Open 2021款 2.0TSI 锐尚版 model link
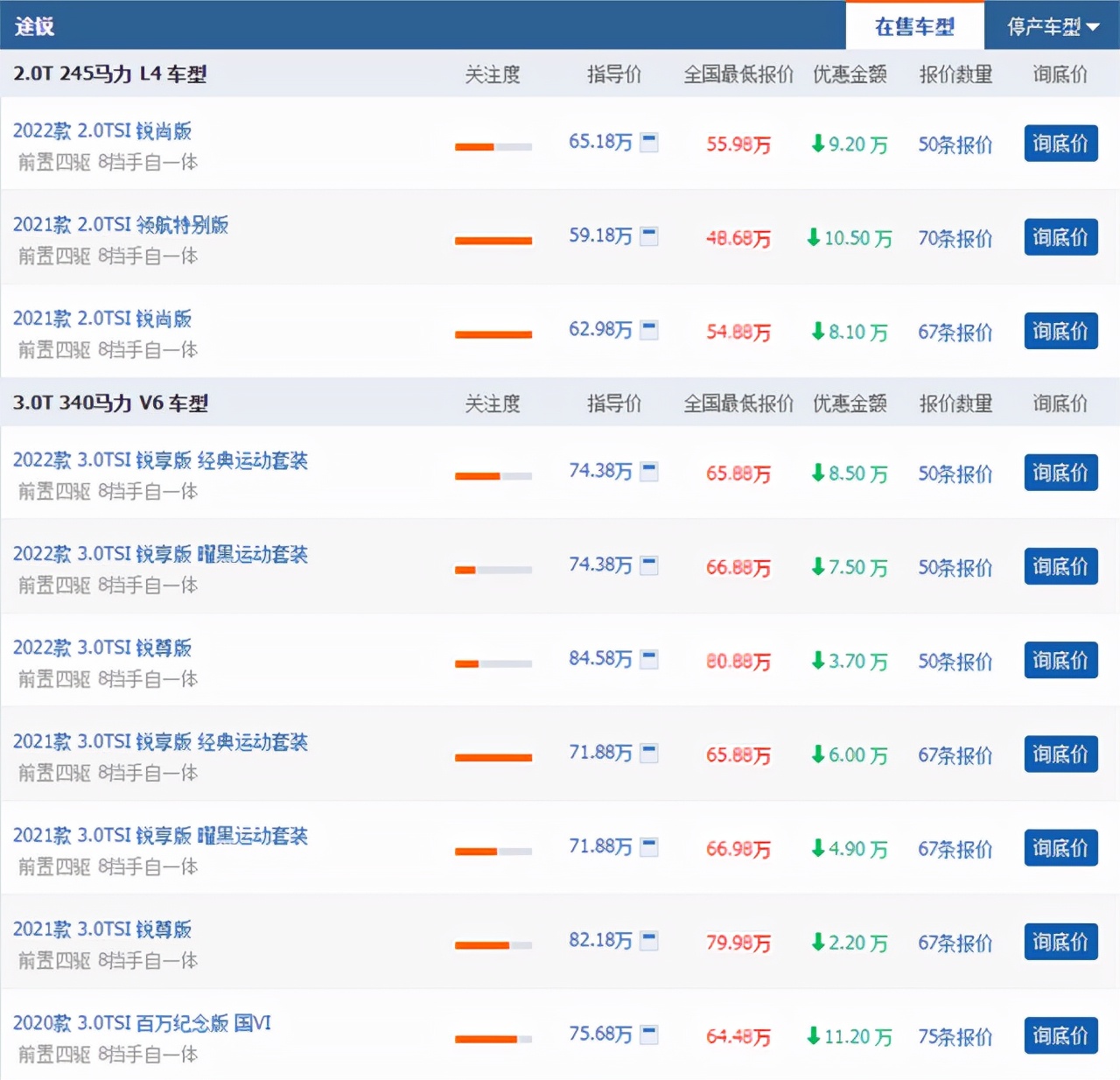 coord(102,319)
